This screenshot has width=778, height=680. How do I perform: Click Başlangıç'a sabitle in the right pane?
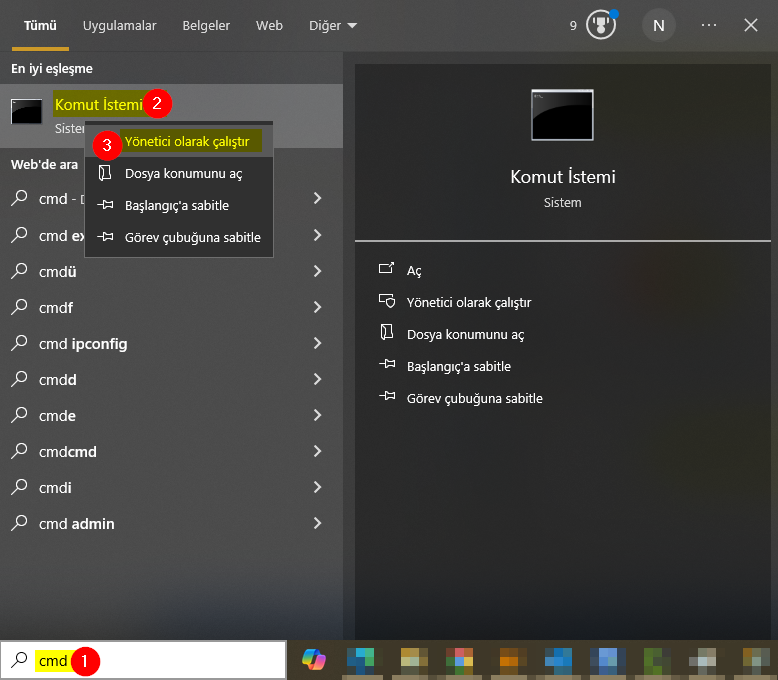pos(459,366)
